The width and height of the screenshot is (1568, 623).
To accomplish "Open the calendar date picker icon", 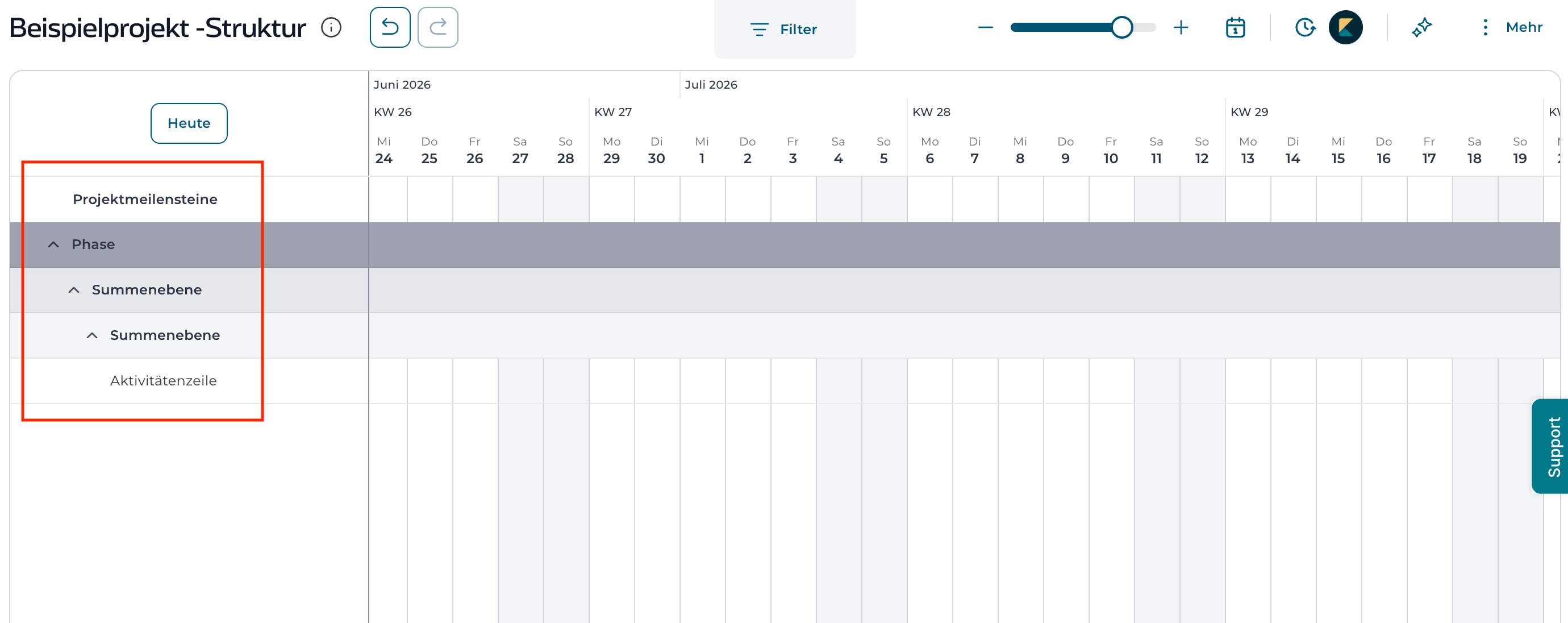I will pyautogui.click(x=1235, y=27).
